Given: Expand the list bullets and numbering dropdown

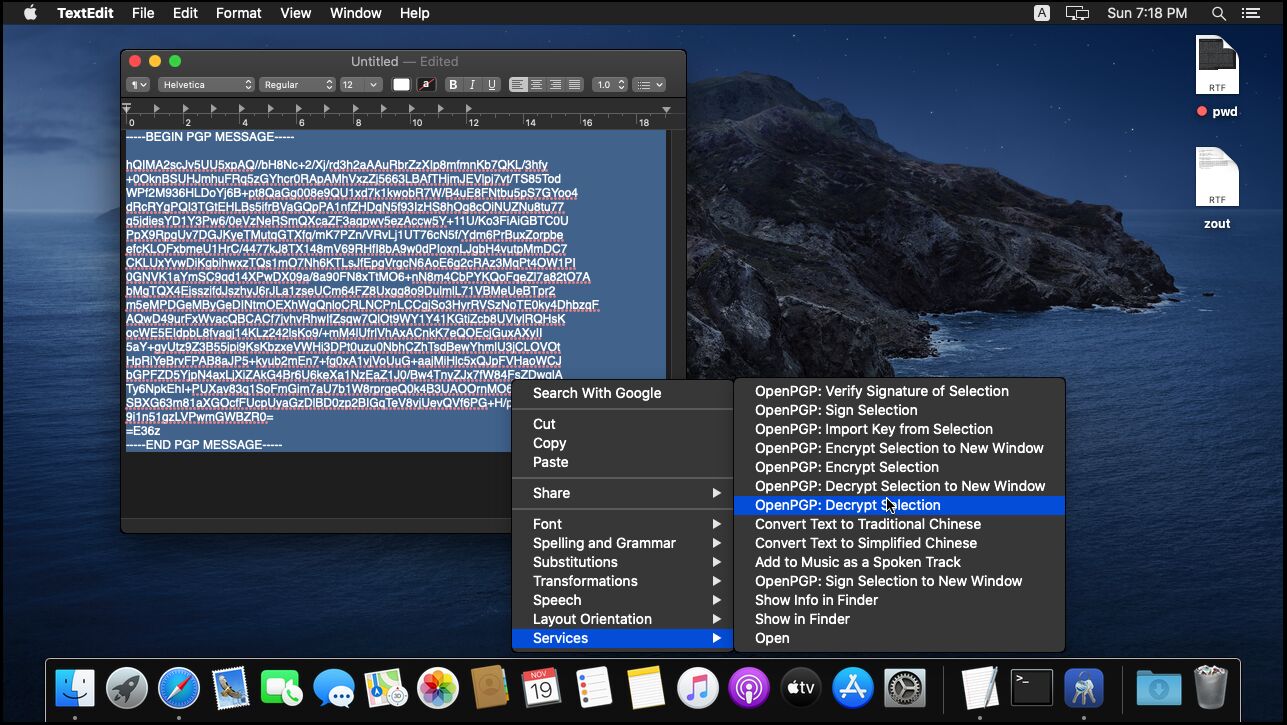Looking at the screenshot, I should 649,85.
